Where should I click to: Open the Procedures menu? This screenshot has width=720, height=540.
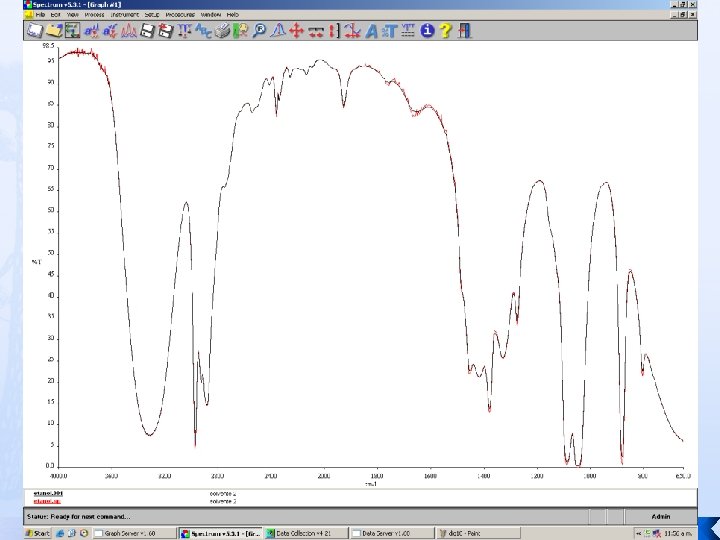(180, 15)
